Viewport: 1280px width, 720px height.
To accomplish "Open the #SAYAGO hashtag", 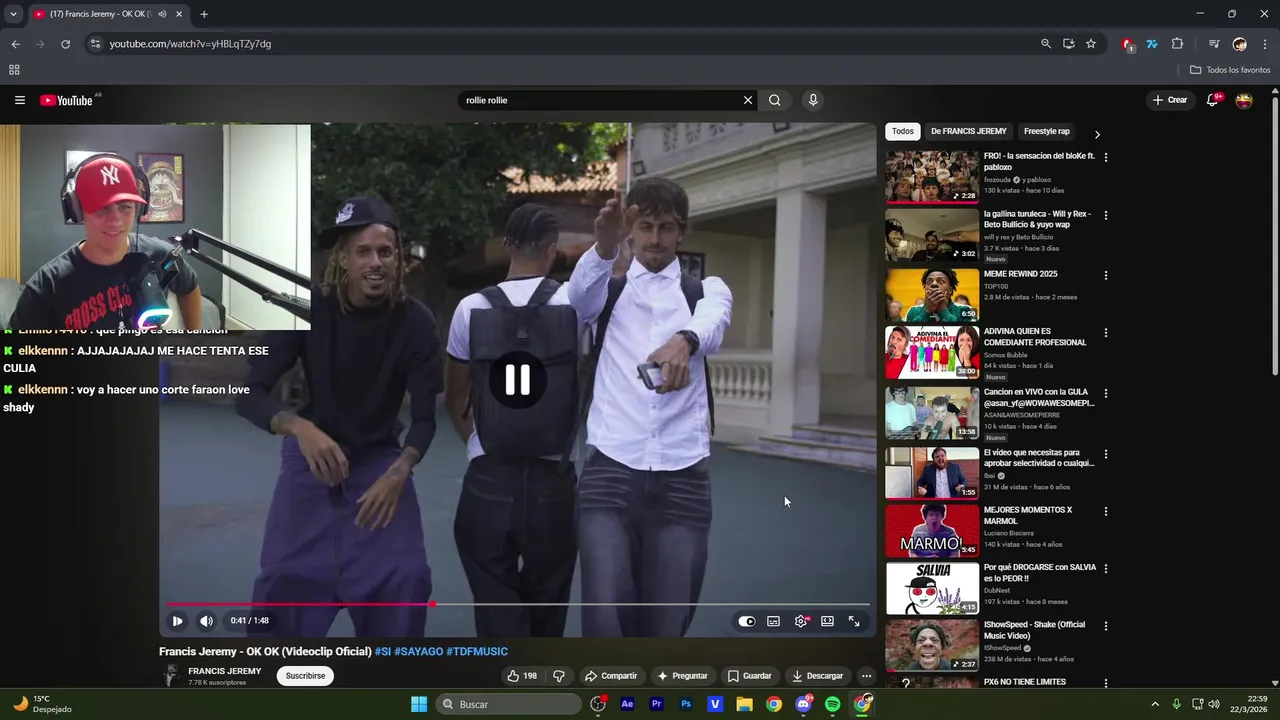I will 418,652.
